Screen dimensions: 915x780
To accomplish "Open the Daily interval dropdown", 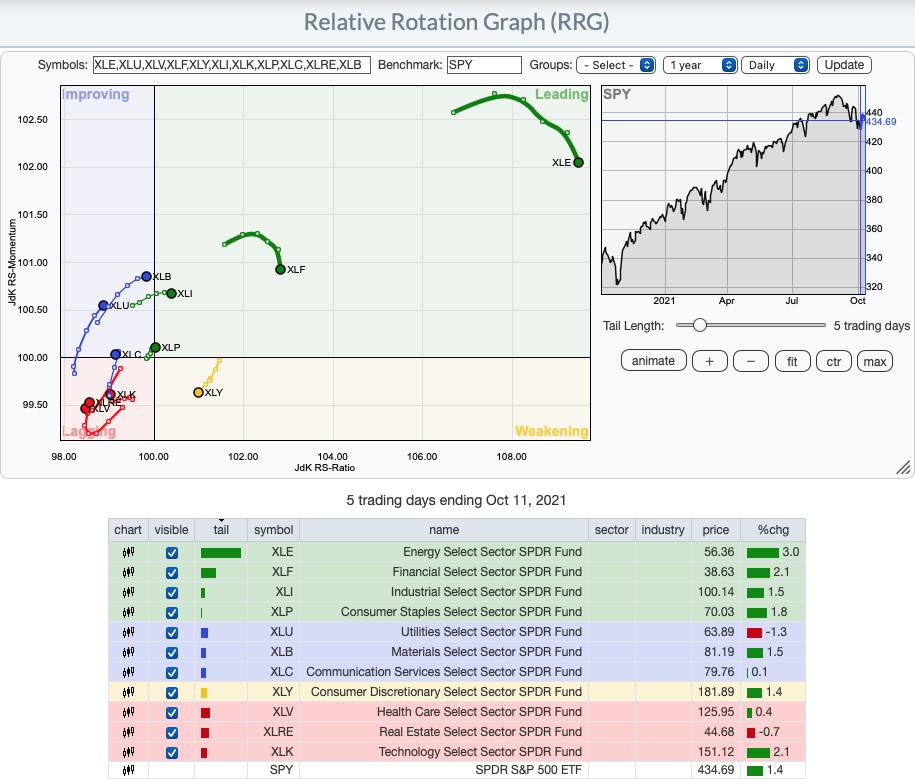I will [x=775, y=65].
